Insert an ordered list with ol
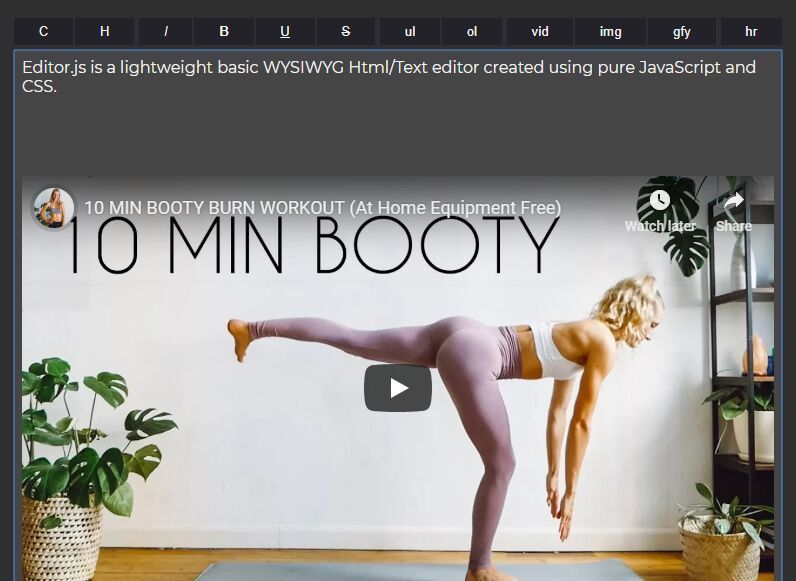 pyautogui.click(x=472, y=31)
